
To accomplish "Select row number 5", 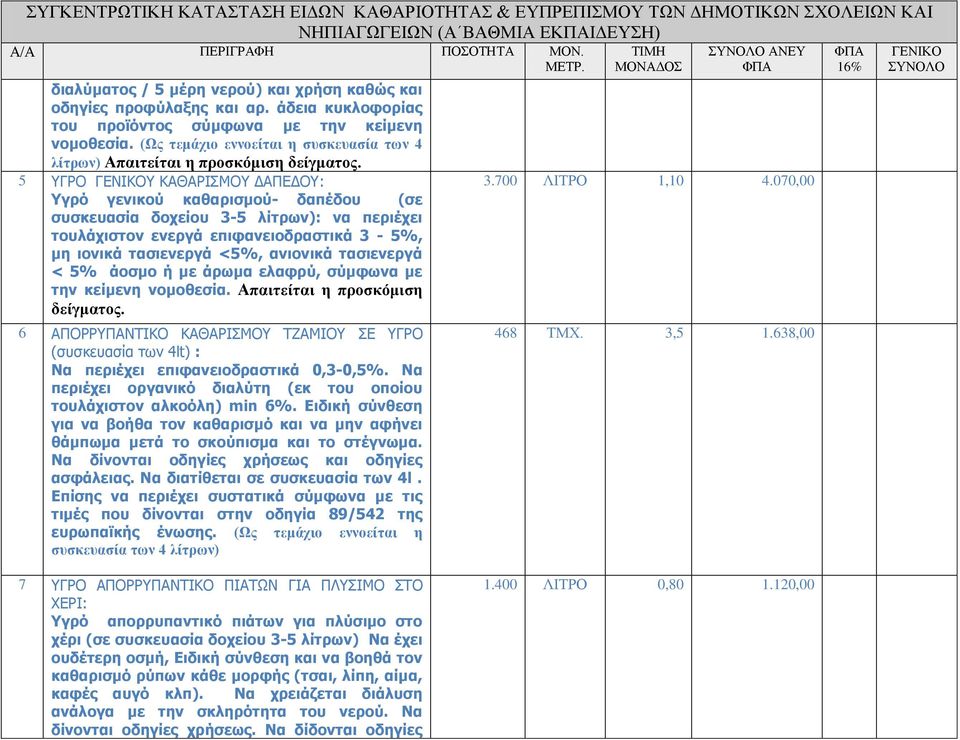I will (22, 181).
